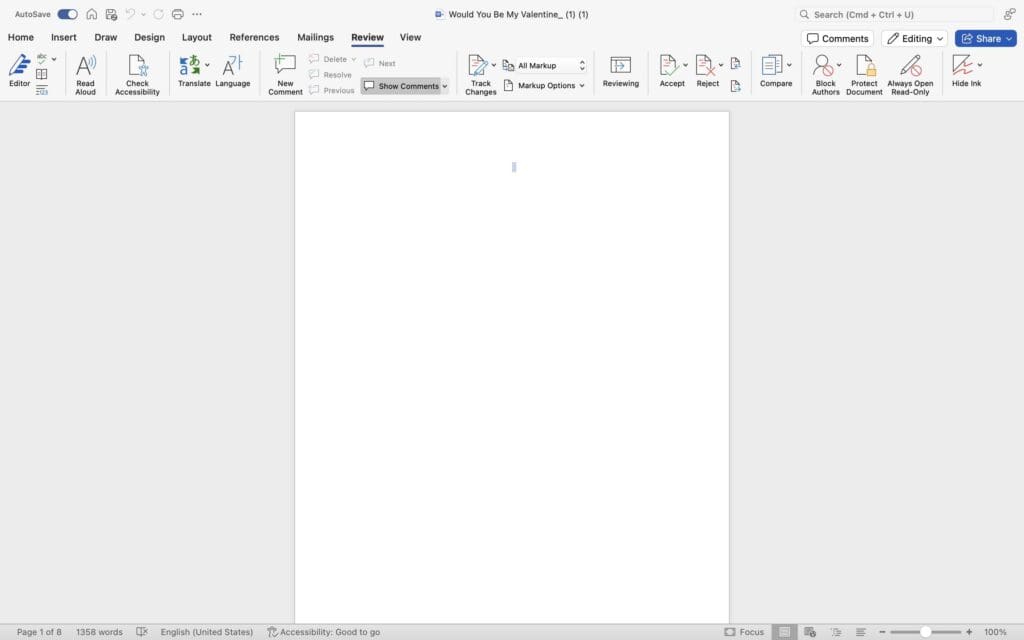Open the Editing mode dropdown

point(915,39)
